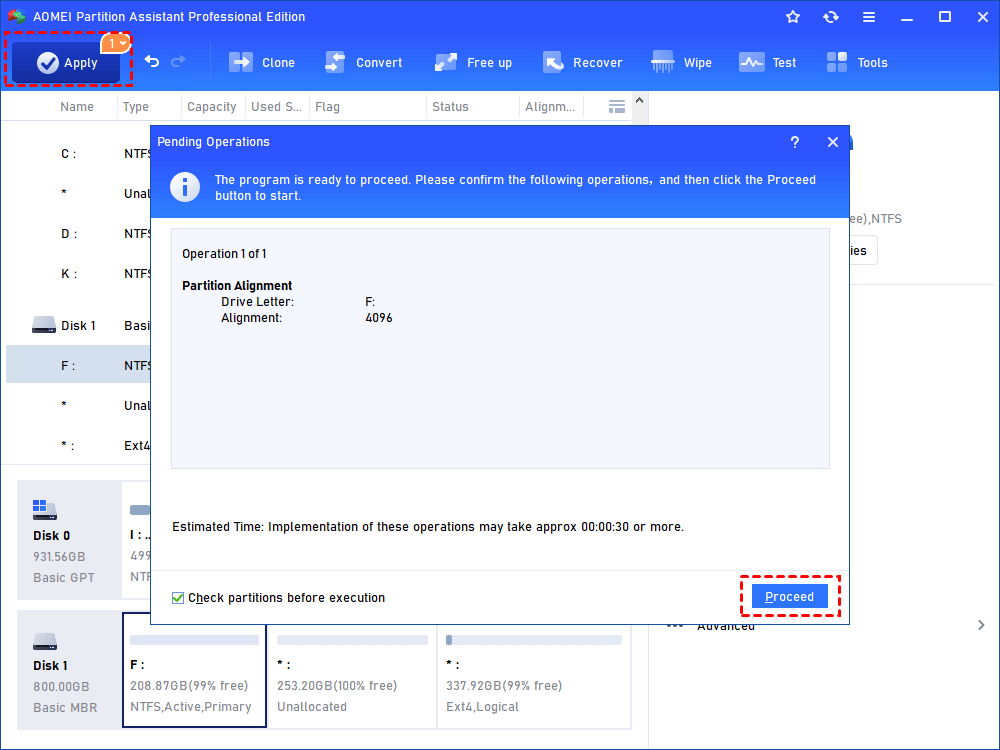The image size is (1000, 750).
Task: Click the undo arrow icon
Action: (152, 62)
